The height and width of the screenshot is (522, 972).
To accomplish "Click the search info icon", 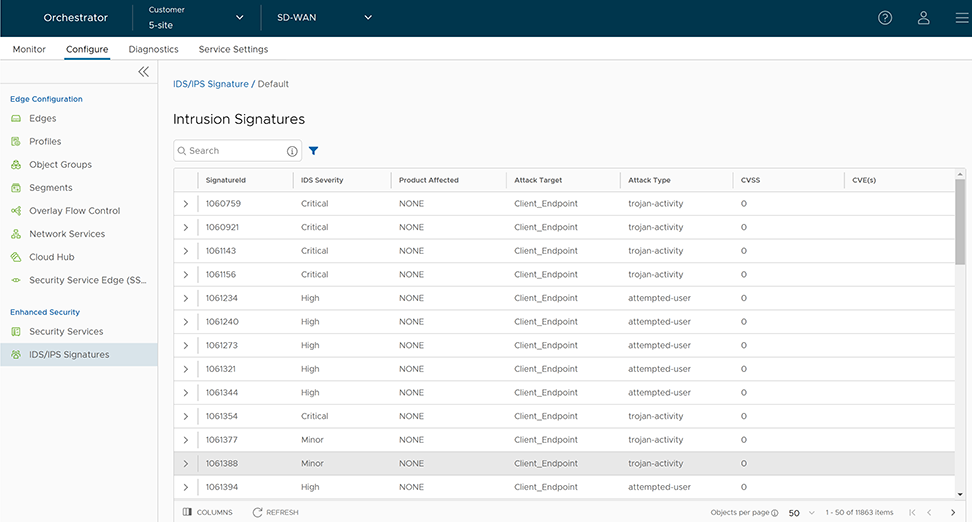I will click(x=292, y=151).
